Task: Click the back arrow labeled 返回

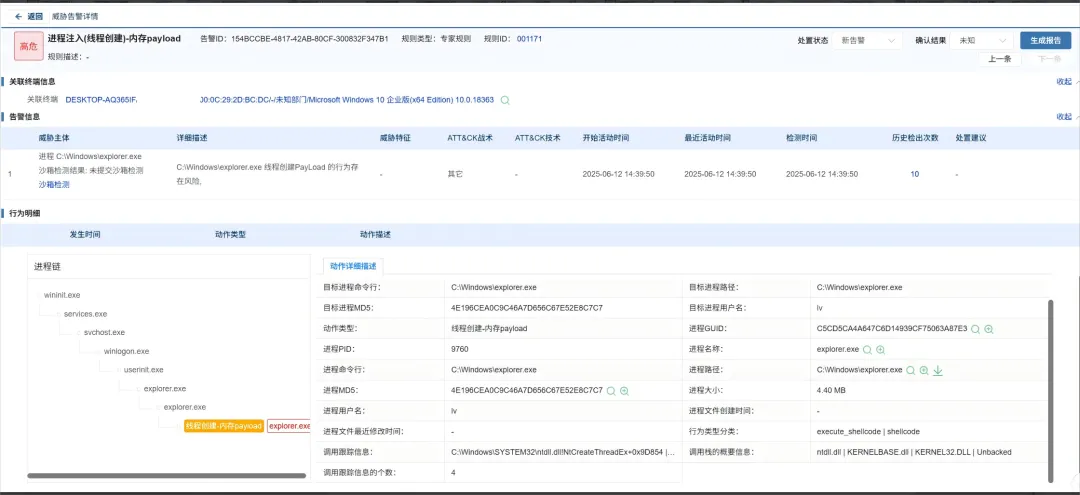Action: [x=28, y=16]
